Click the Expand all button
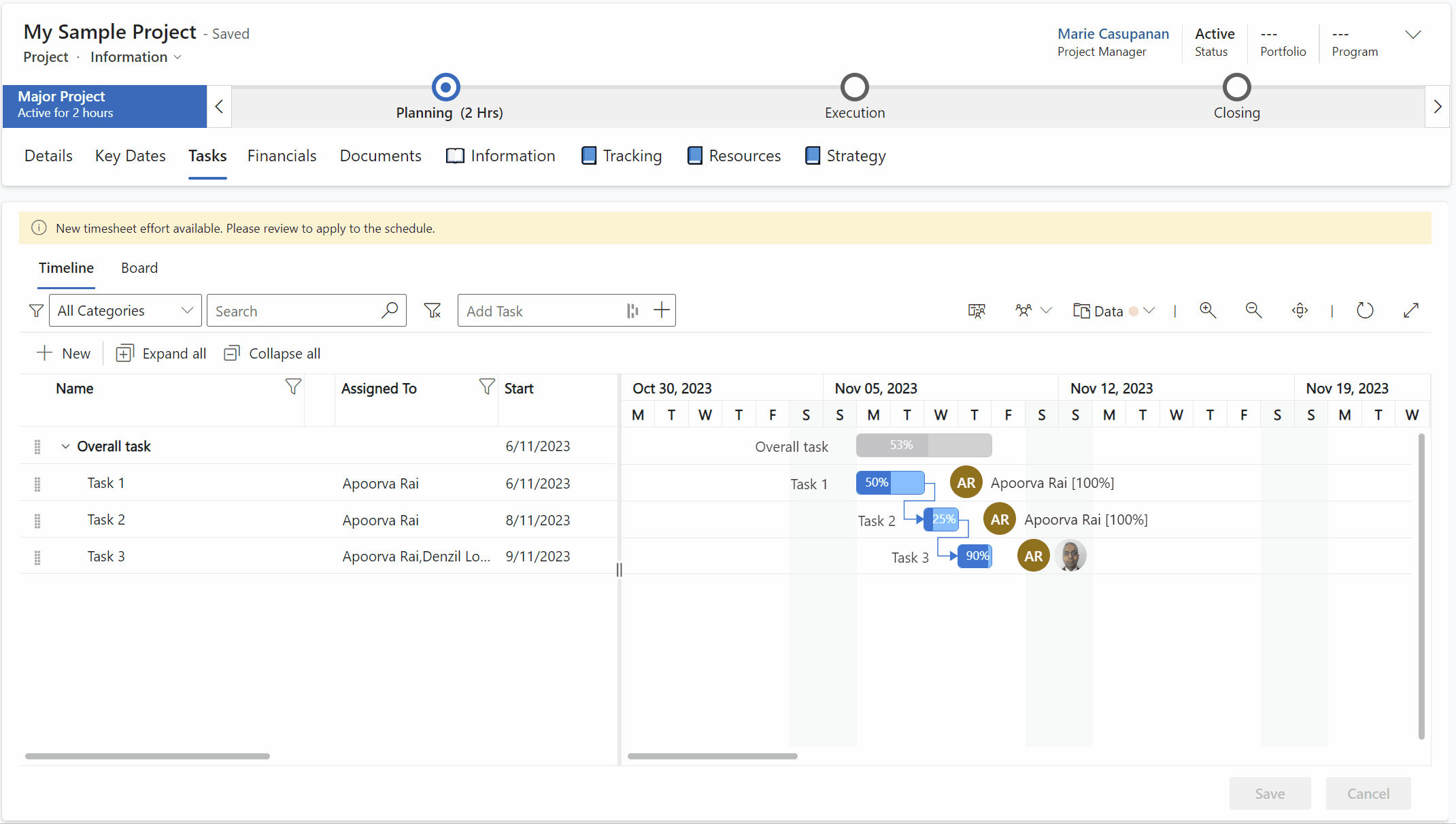1456x824 pixels. pyautogui.click(x=161, y=354)
